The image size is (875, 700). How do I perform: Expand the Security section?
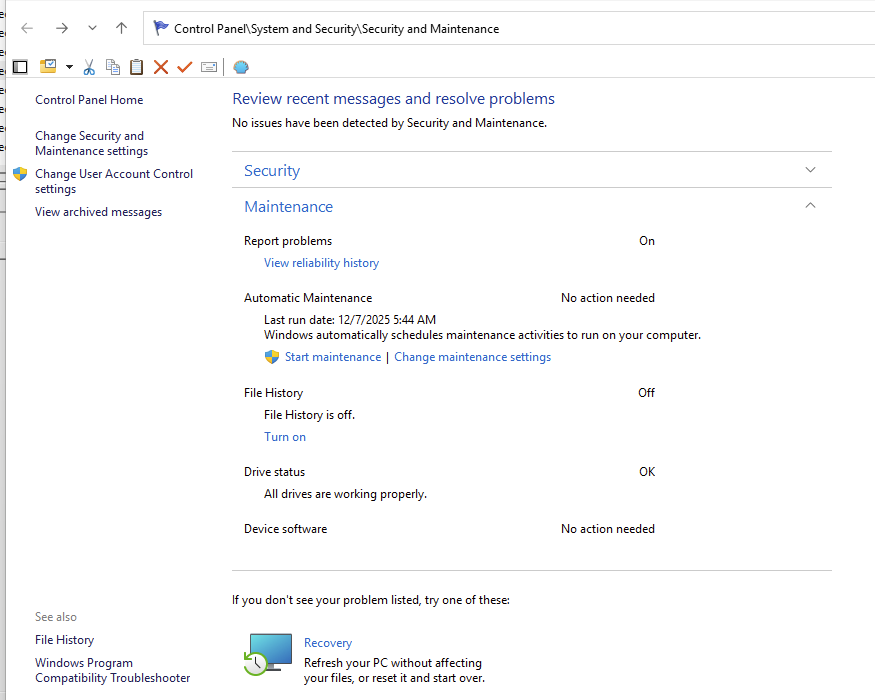tap(810, 170)
